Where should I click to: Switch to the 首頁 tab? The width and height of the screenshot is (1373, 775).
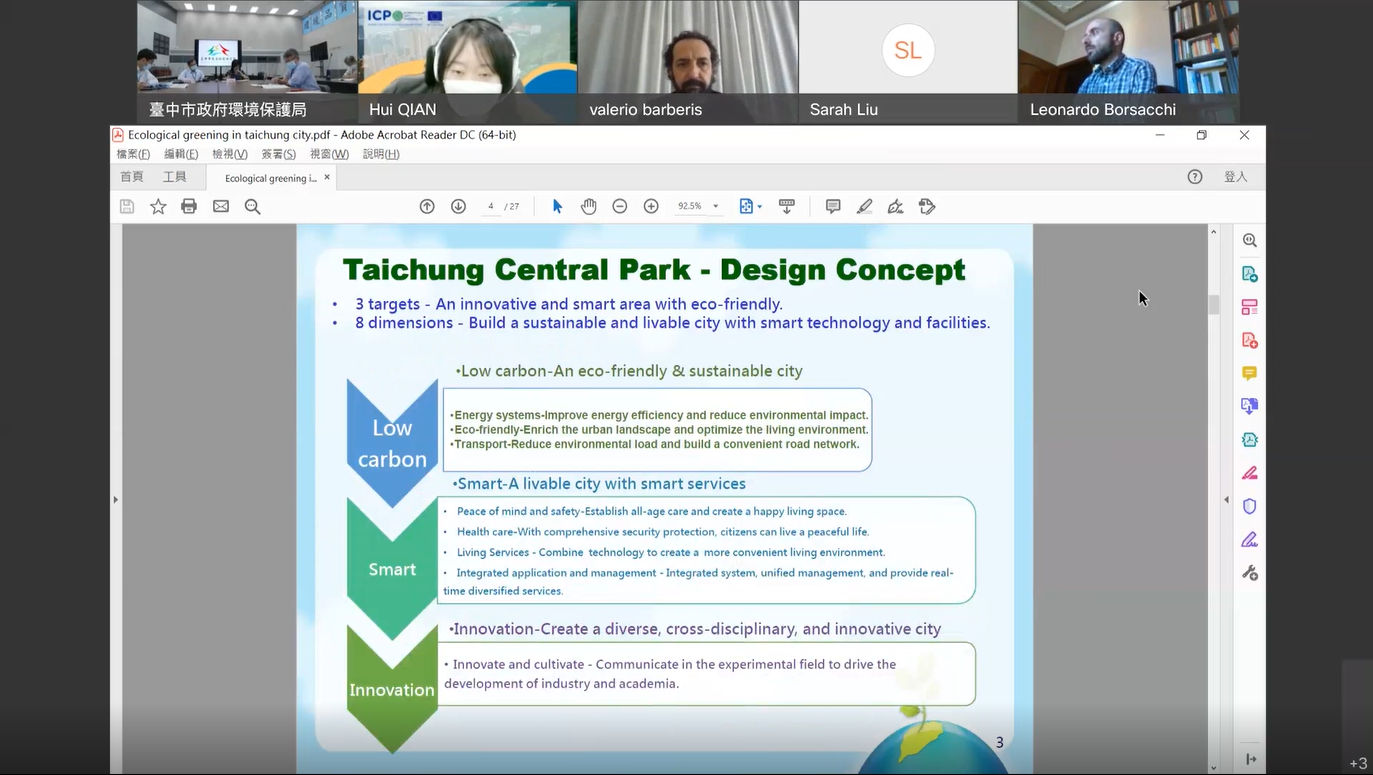point(132,177)
